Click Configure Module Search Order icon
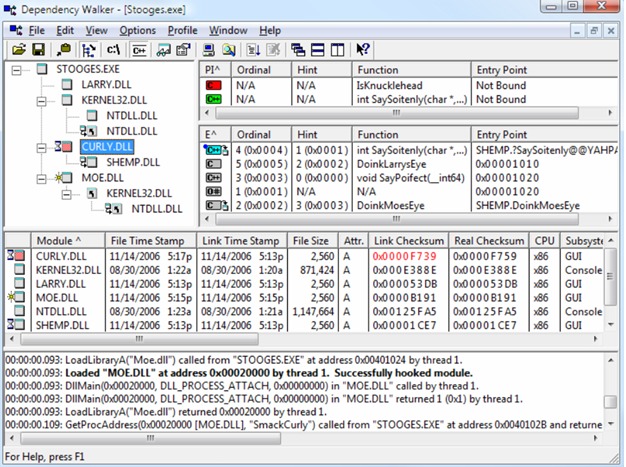This screenshot has width=626, height=467. (229, 50)
